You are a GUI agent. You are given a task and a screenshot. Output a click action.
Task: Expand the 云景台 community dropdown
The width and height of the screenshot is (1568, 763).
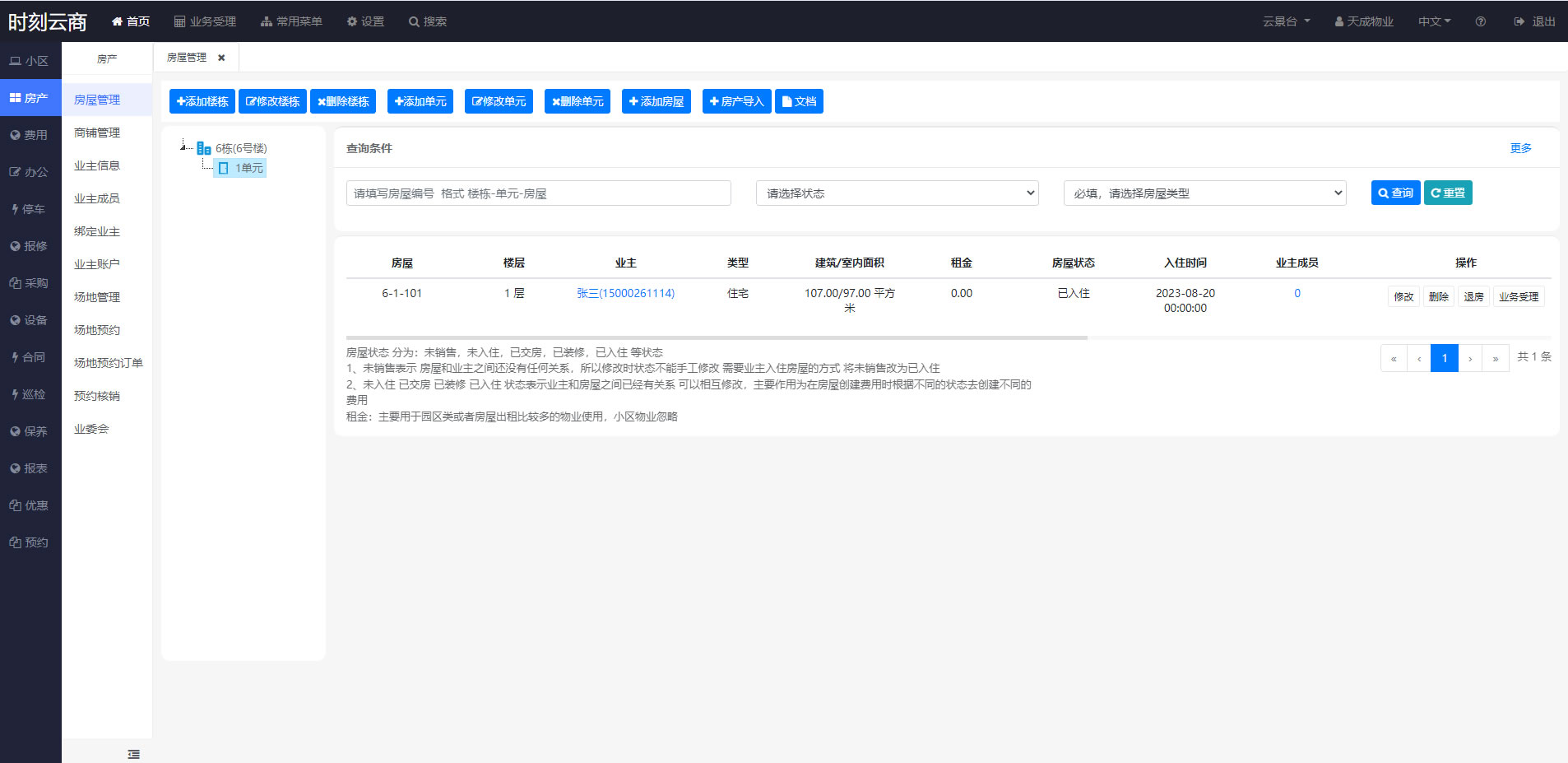tap(1287, 21)
